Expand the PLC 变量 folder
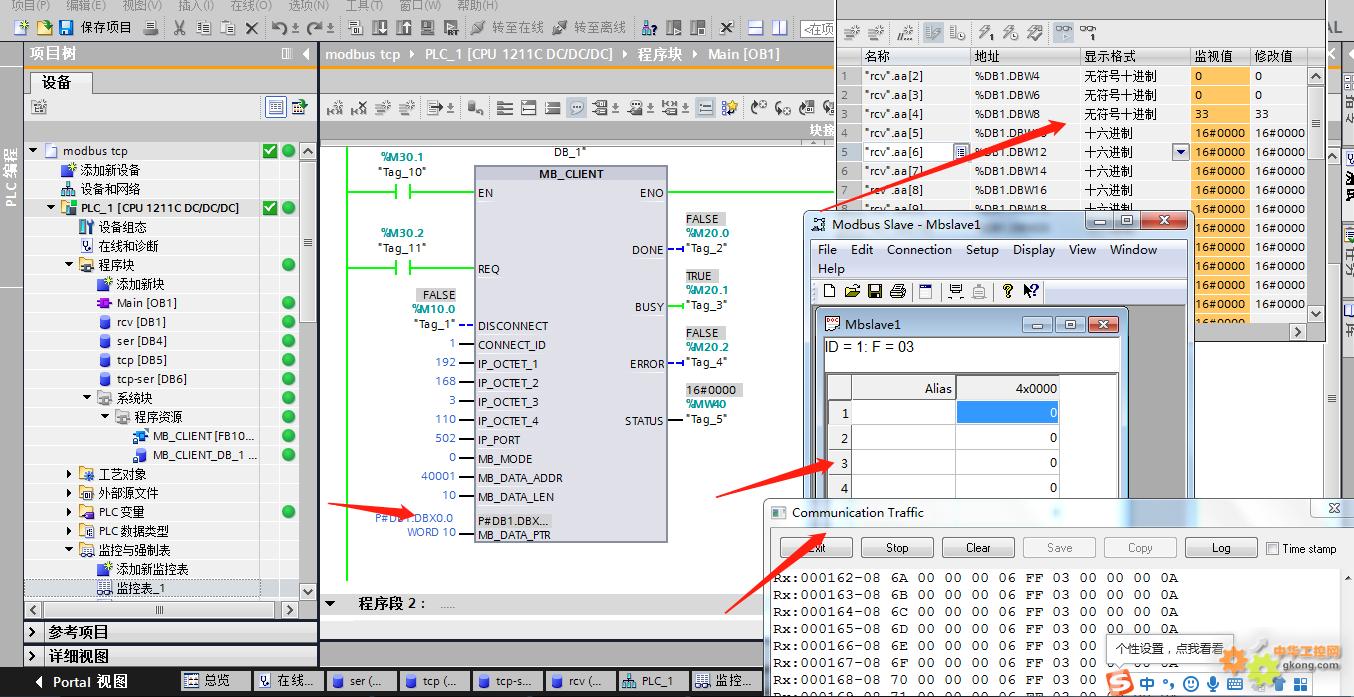 [x=70, y=512]
